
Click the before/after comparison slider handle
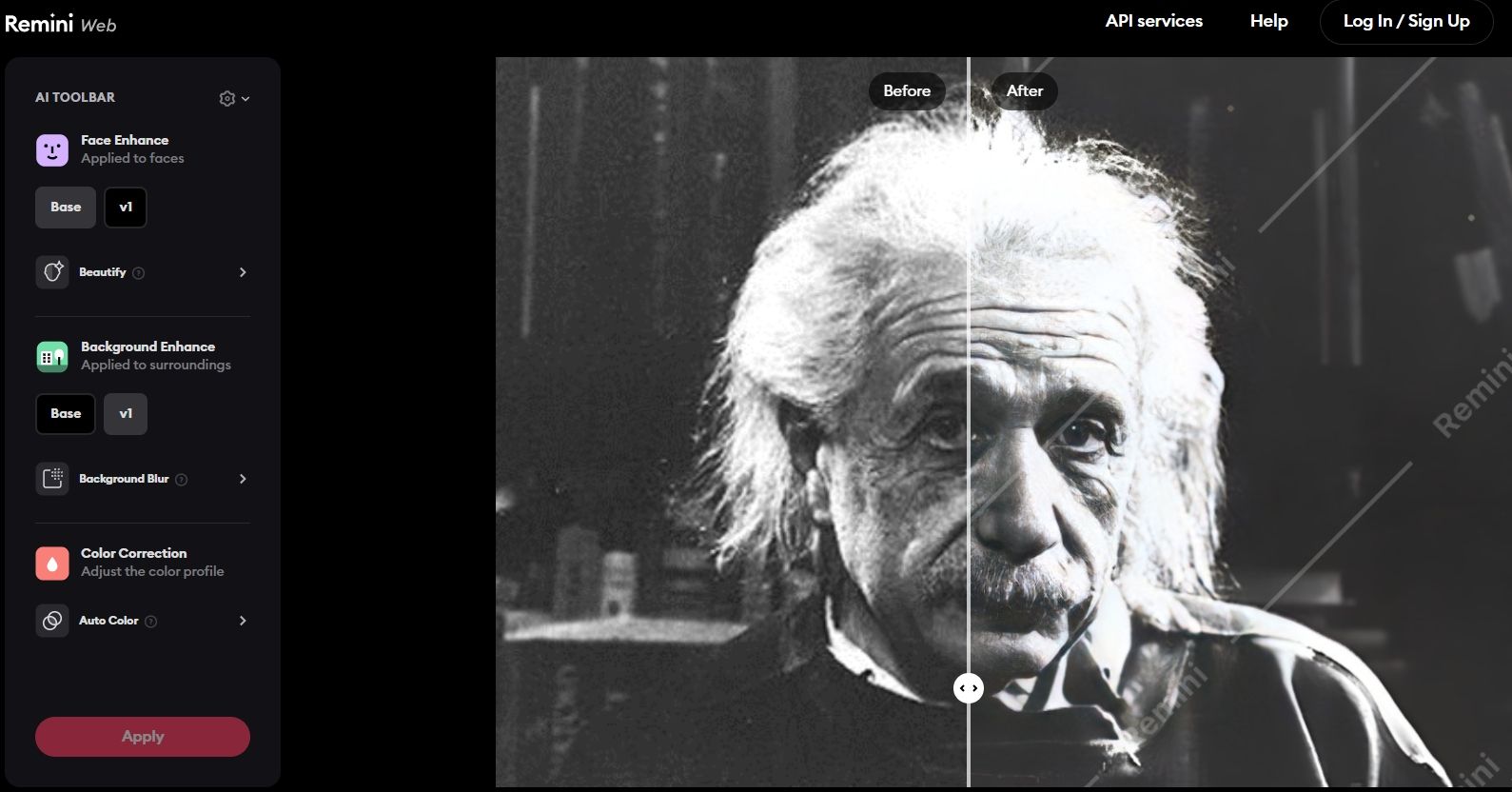point(969,688)
